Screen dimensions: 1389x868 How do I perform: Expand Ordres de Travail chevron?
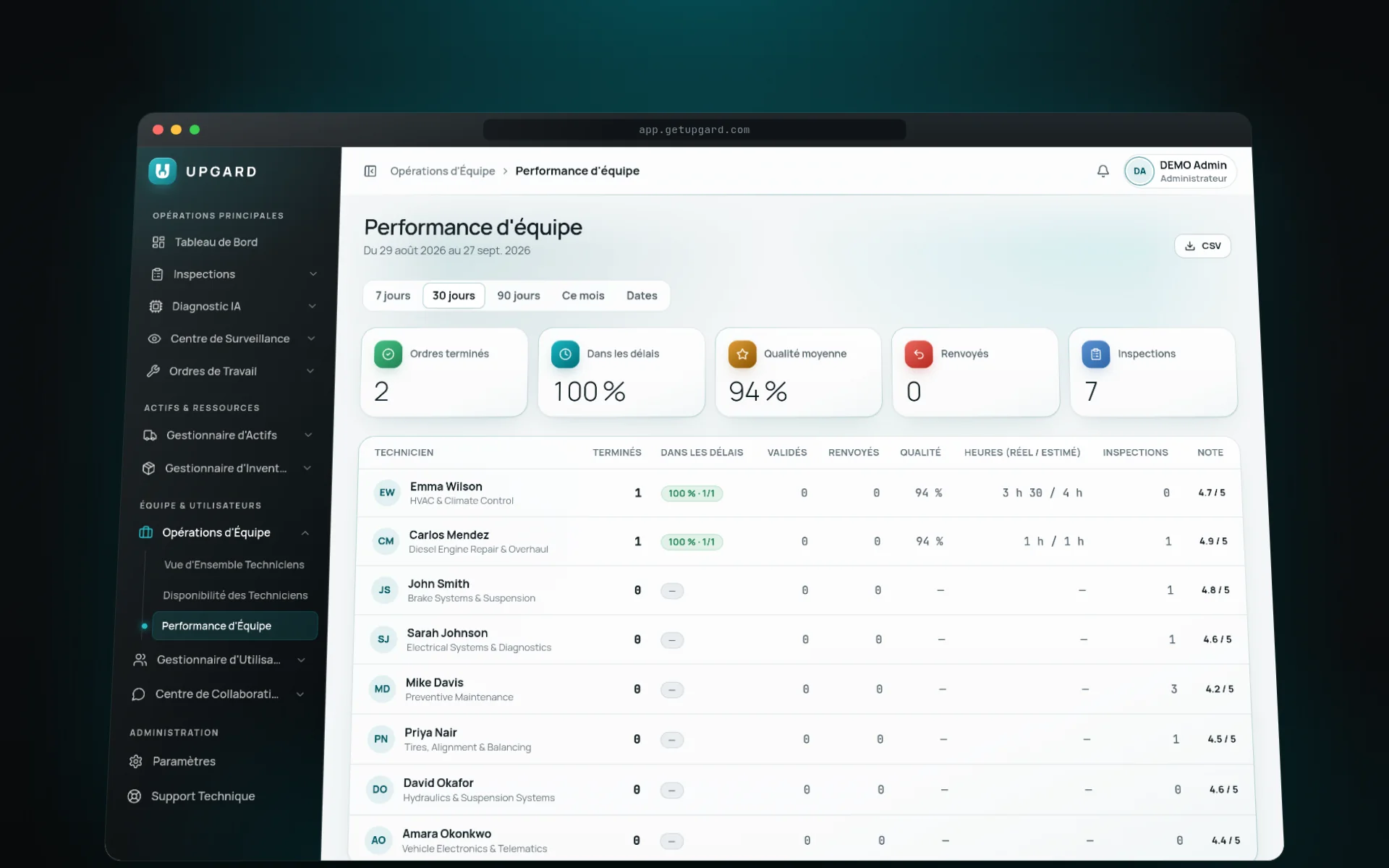click(310, 371)
